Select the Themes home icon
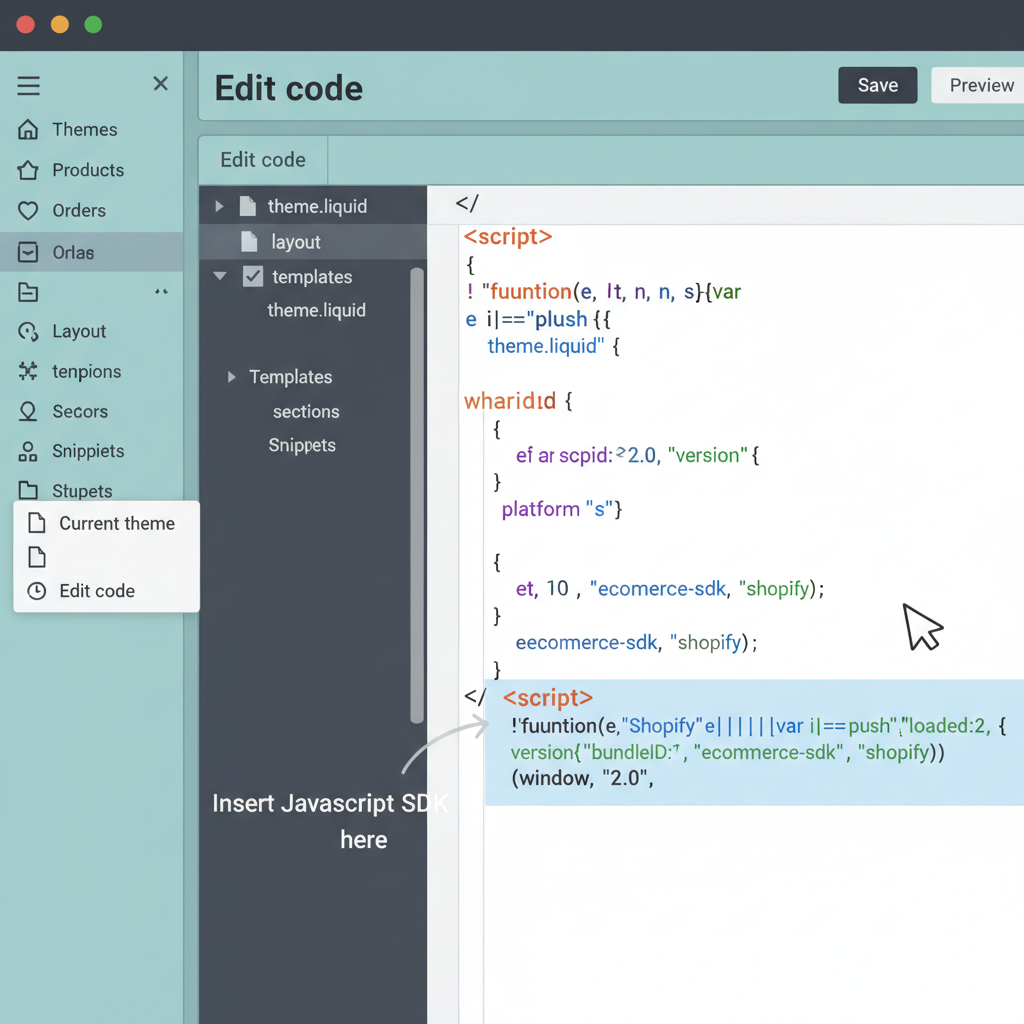Image resolution: width=1024 pixels, height=1024 pixels. pos(28,129)
